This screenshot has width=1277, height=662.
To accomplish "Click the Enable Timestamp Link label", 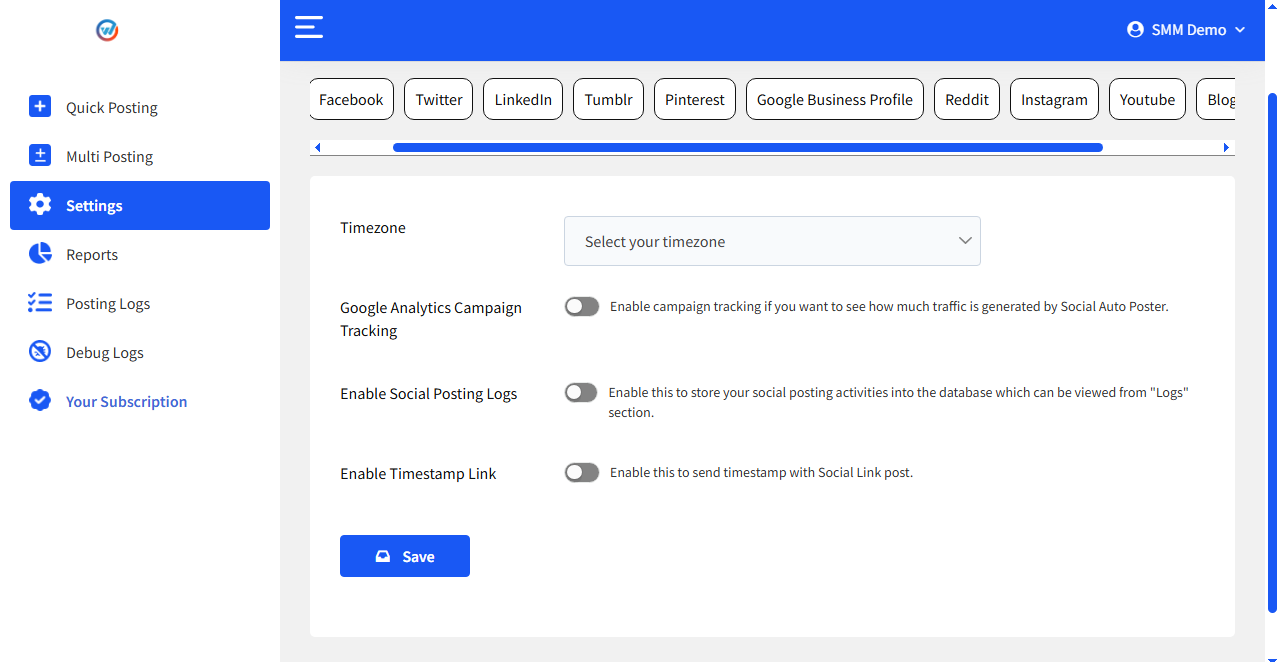I will pos(418,474).
